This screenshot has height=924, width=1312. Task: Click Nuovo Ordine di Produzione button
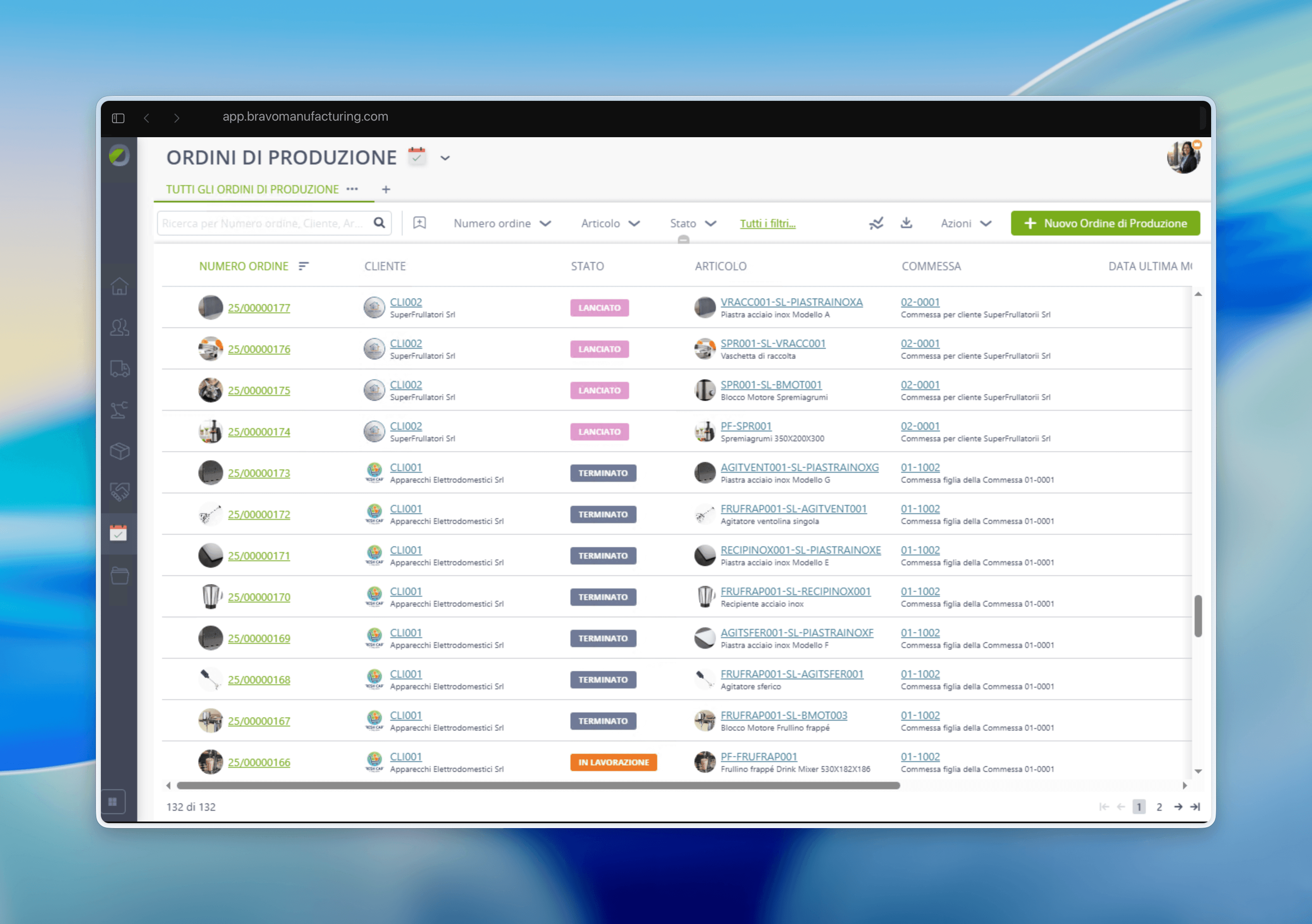pos(1105,224)
